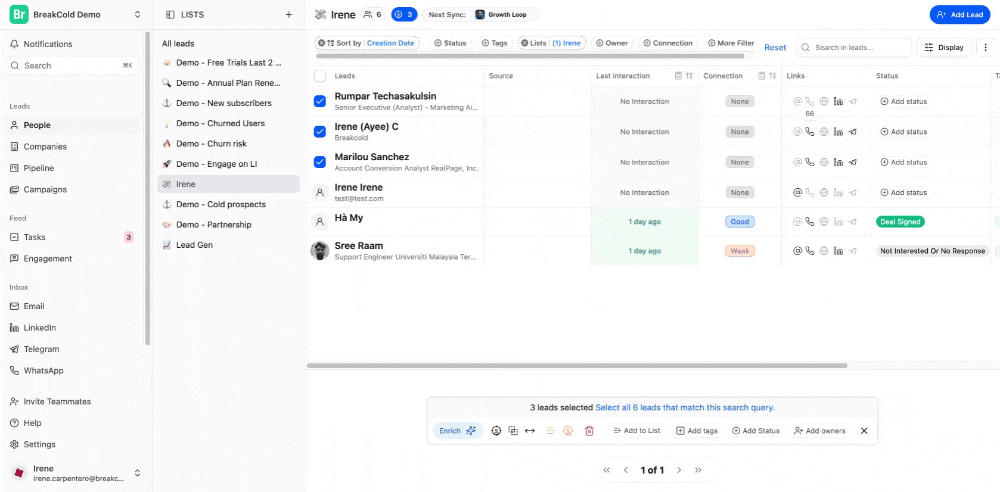Open Sort by Creation Date filter
Viewport: 1000px width, 492px height.
tap(367, 43)
